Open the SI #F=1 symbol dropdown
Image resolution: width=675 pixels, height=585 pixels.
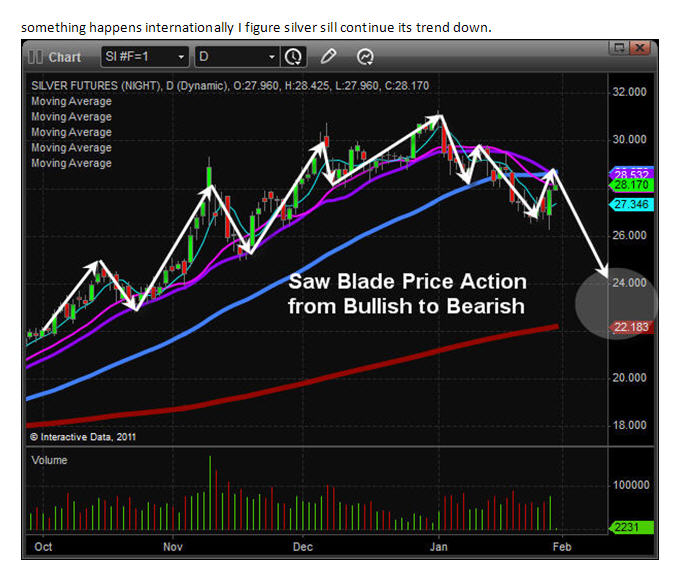(x=180, y=57)
